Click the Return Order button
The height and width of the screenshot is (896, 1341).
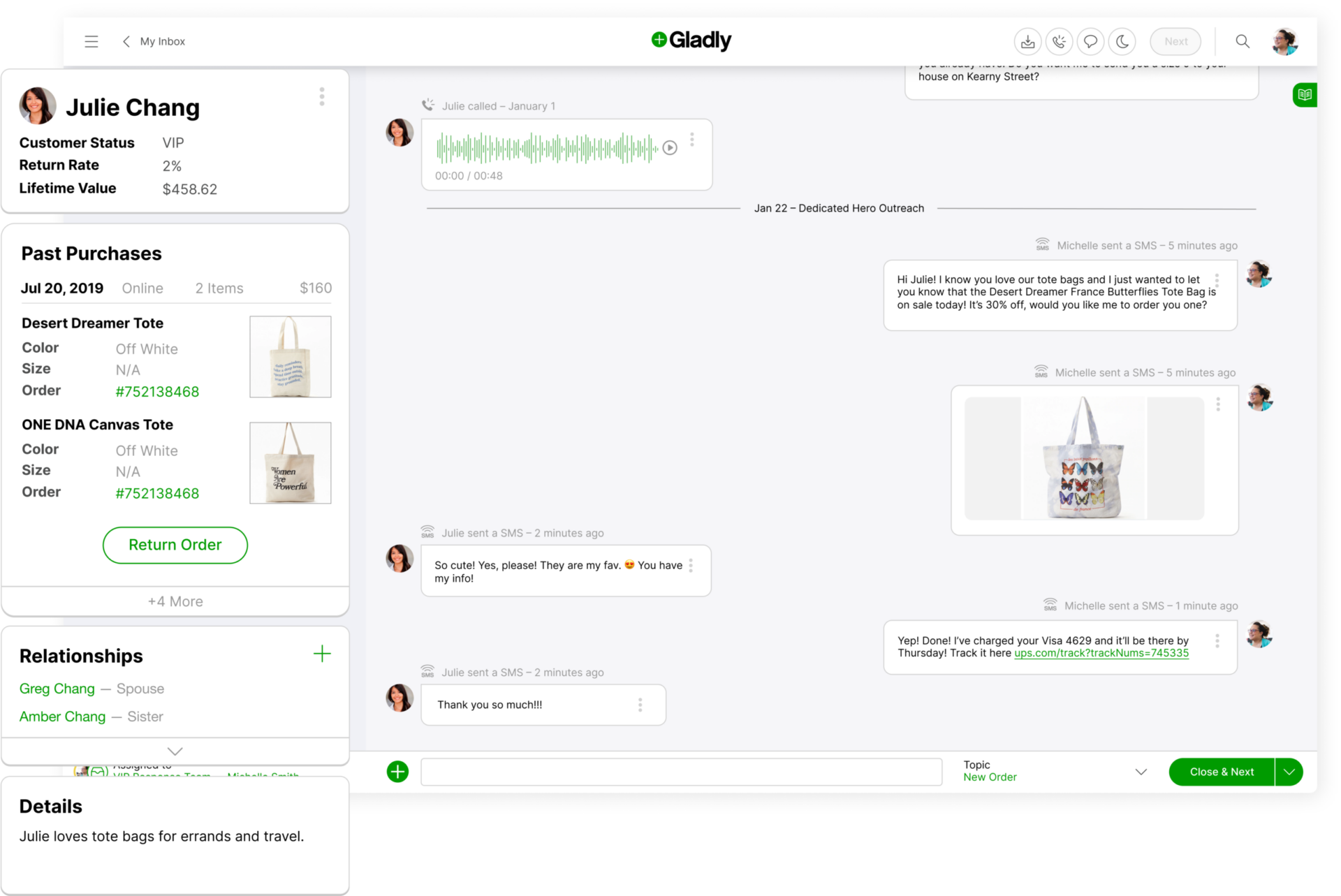coord(175,545)
